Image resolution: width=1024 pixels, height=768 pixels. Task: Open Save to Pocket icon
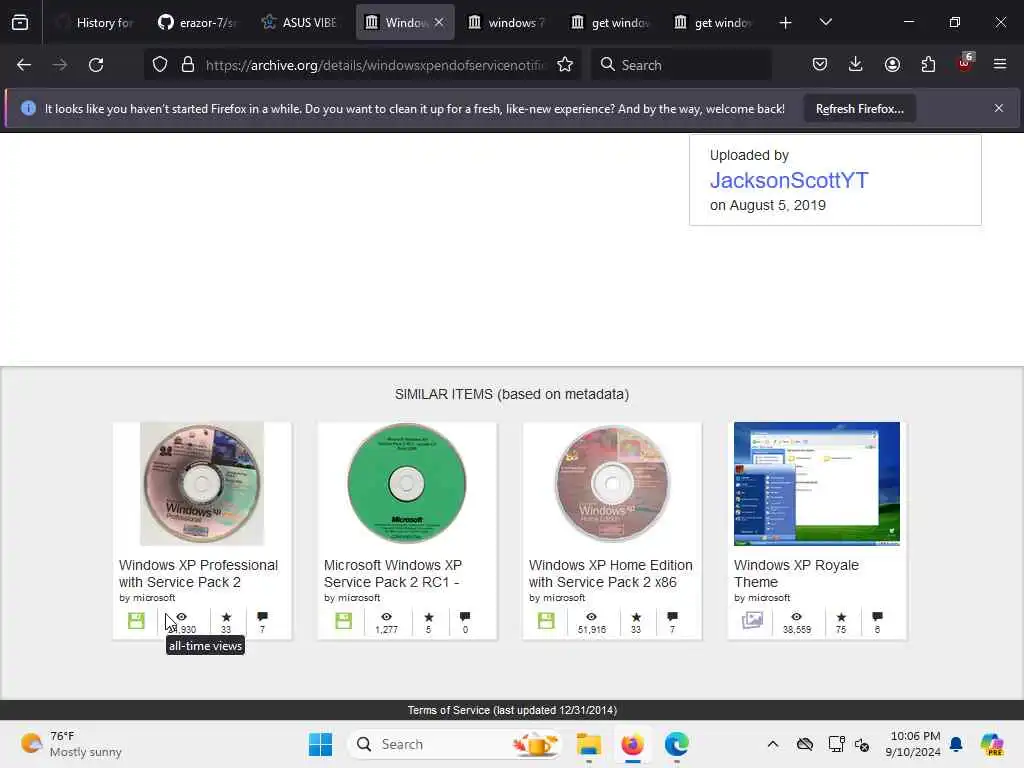(820, 64)
